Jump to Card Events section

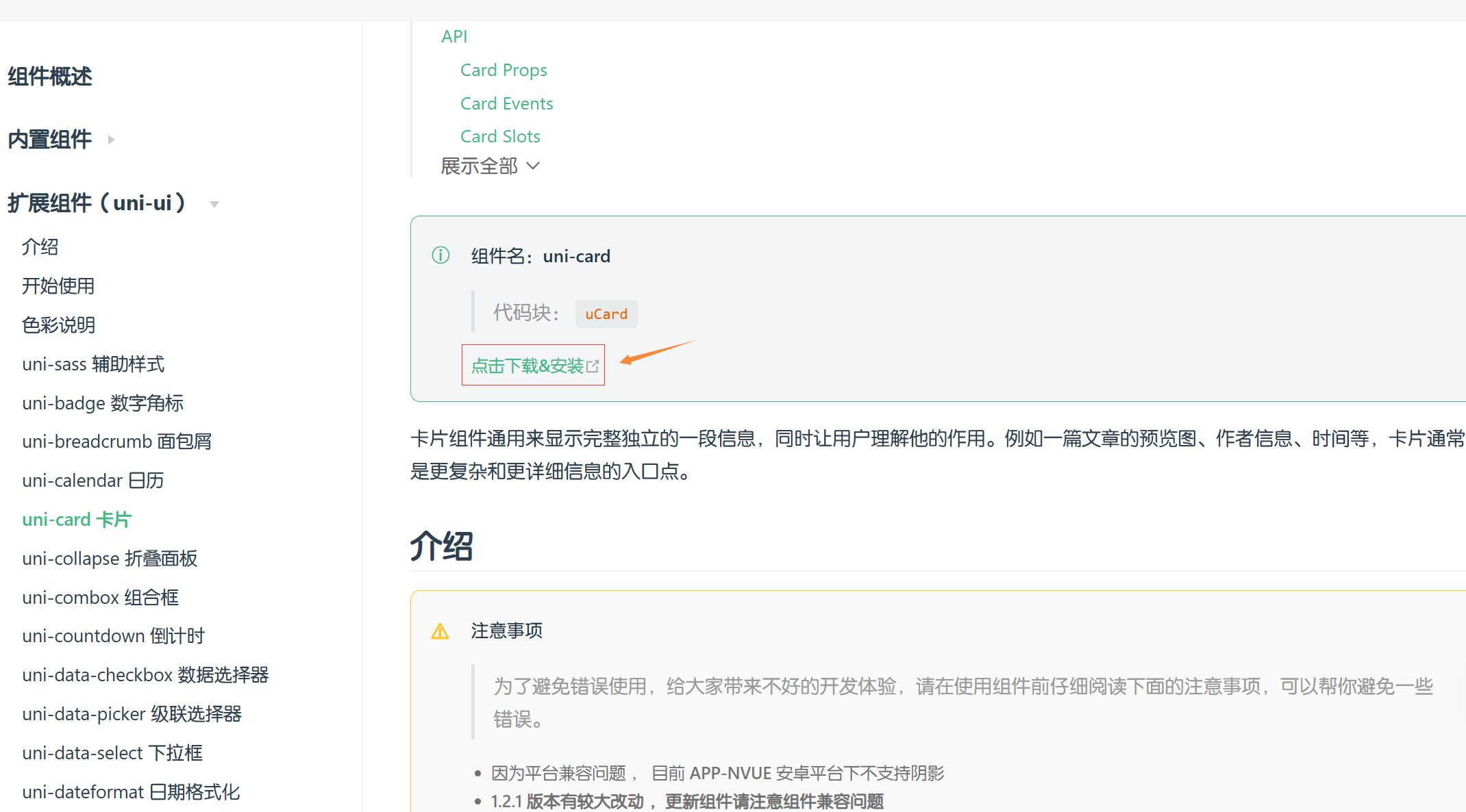coord(506,103)
